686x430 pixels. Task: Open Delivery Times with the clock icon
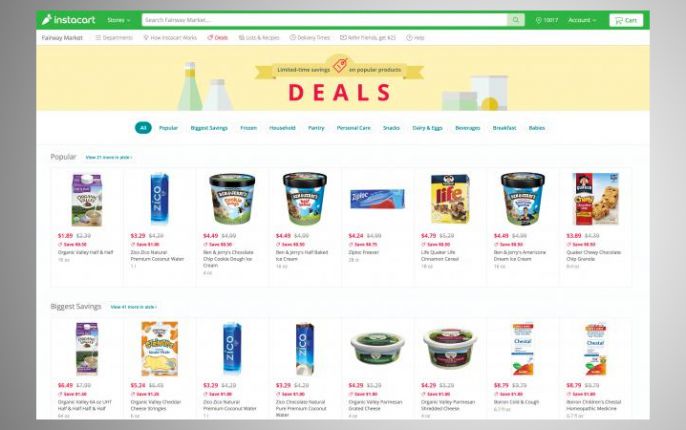310,38
